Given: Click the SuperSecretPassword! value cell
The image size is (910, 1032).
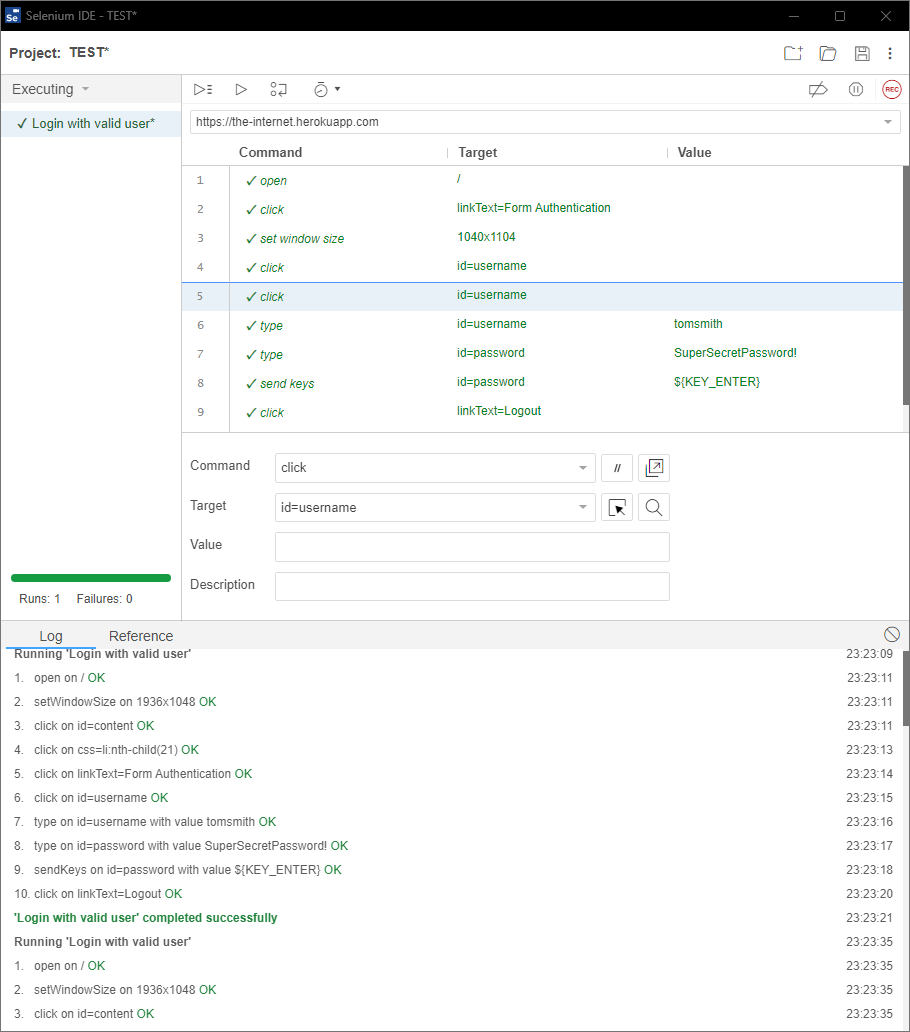Looking at the screenshot, I should pyautogui.click(x=735, y=353).
